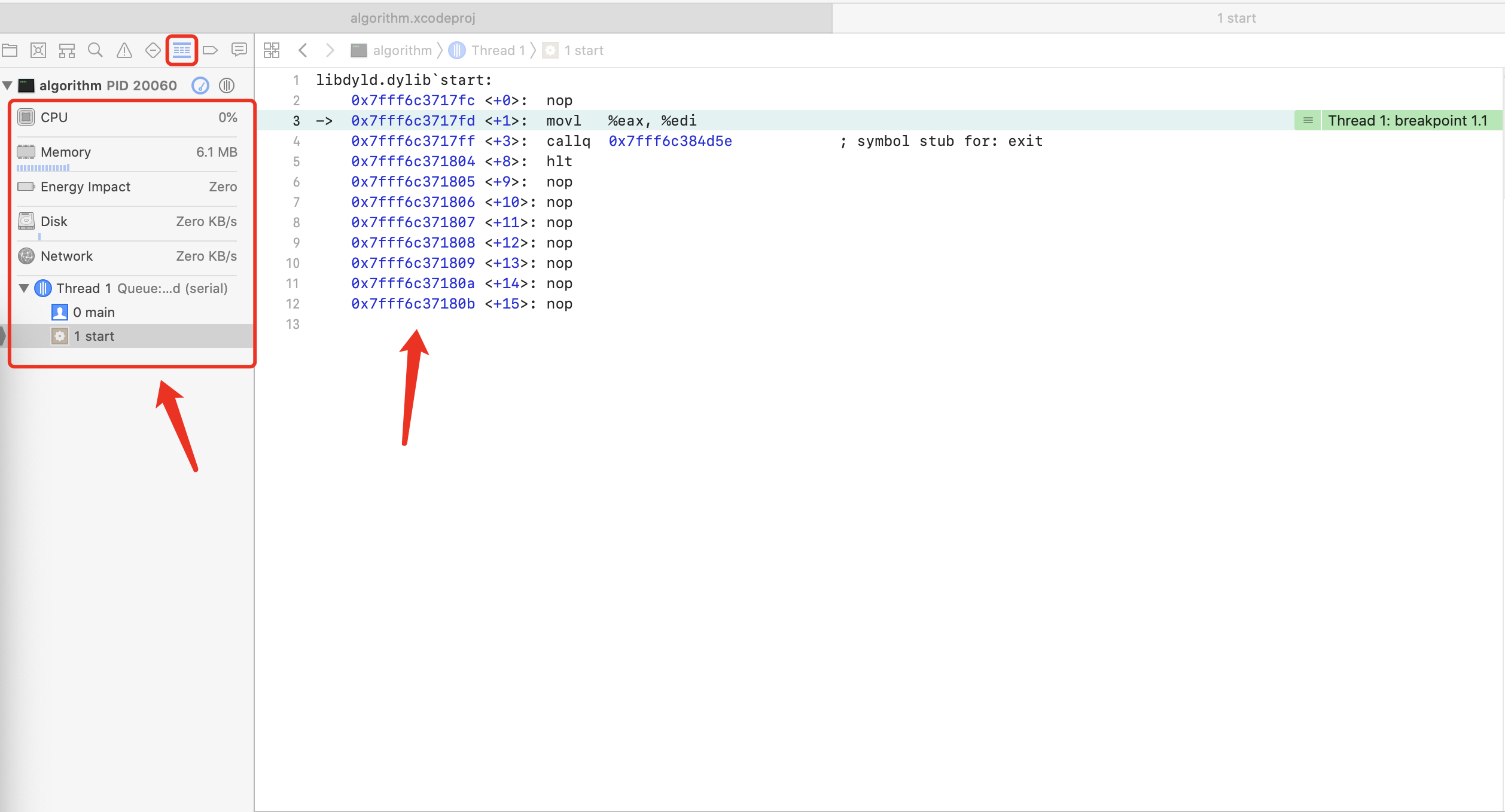Collapse the Thread 1 disclosure triangle
Screen dimensions: 1505x812
click(24, 288)
